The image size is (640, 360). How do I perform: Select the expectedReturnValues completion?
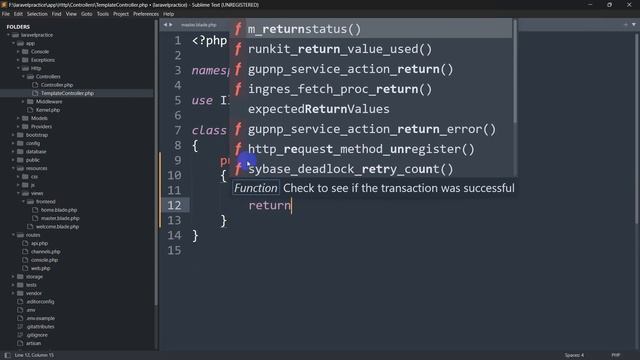click(x=371, y=109)
